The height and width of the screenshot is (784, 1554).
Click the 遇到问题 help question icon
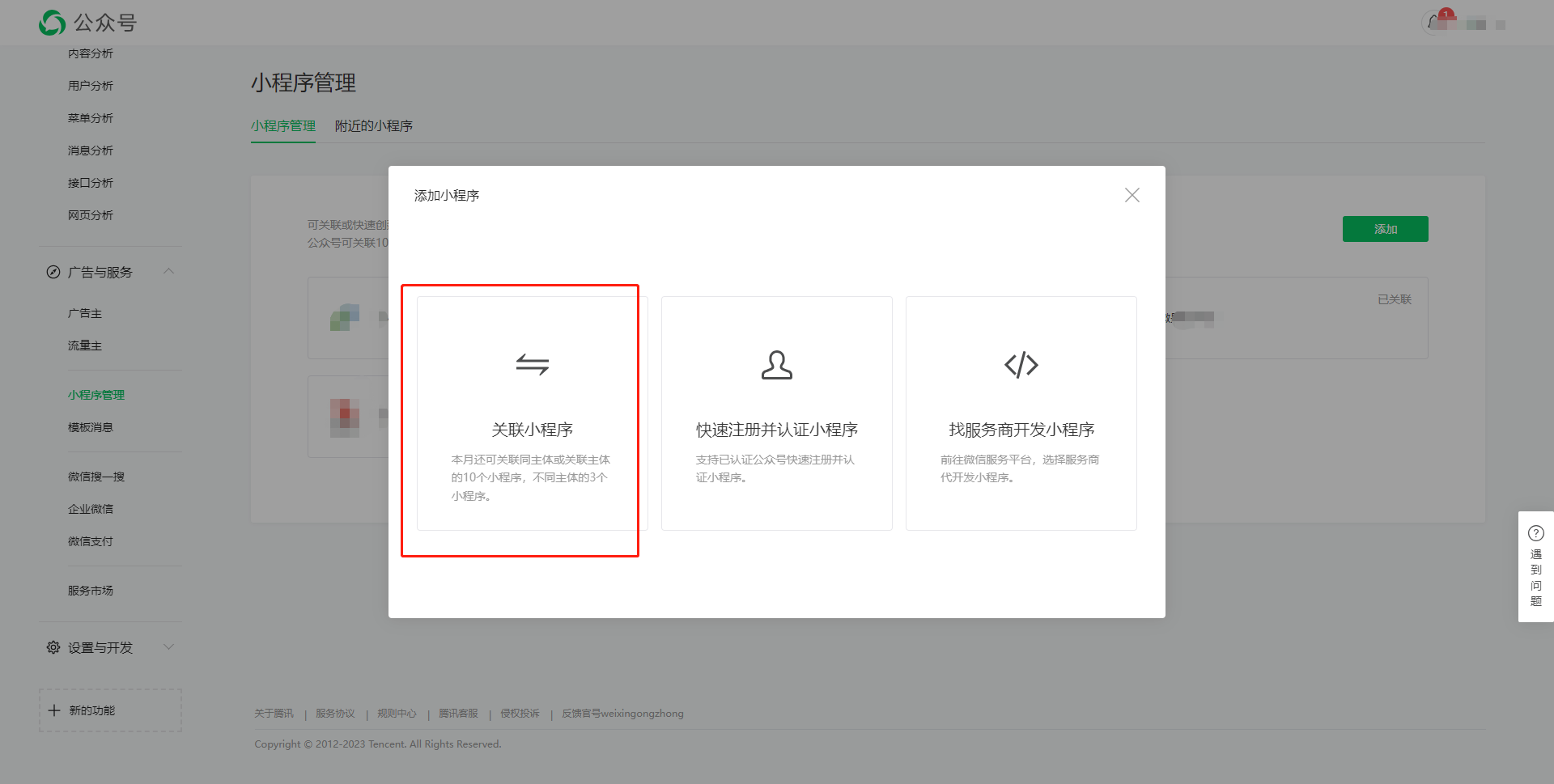point(1535,533)
